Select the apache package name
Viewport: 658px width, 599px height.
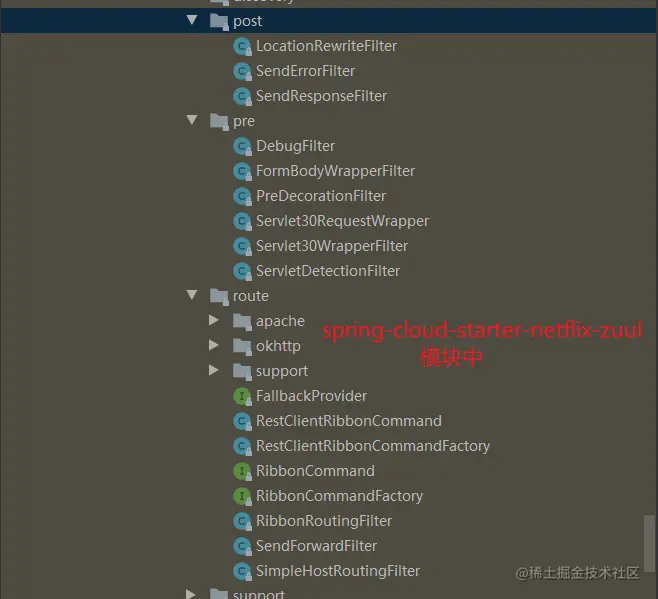280,321
